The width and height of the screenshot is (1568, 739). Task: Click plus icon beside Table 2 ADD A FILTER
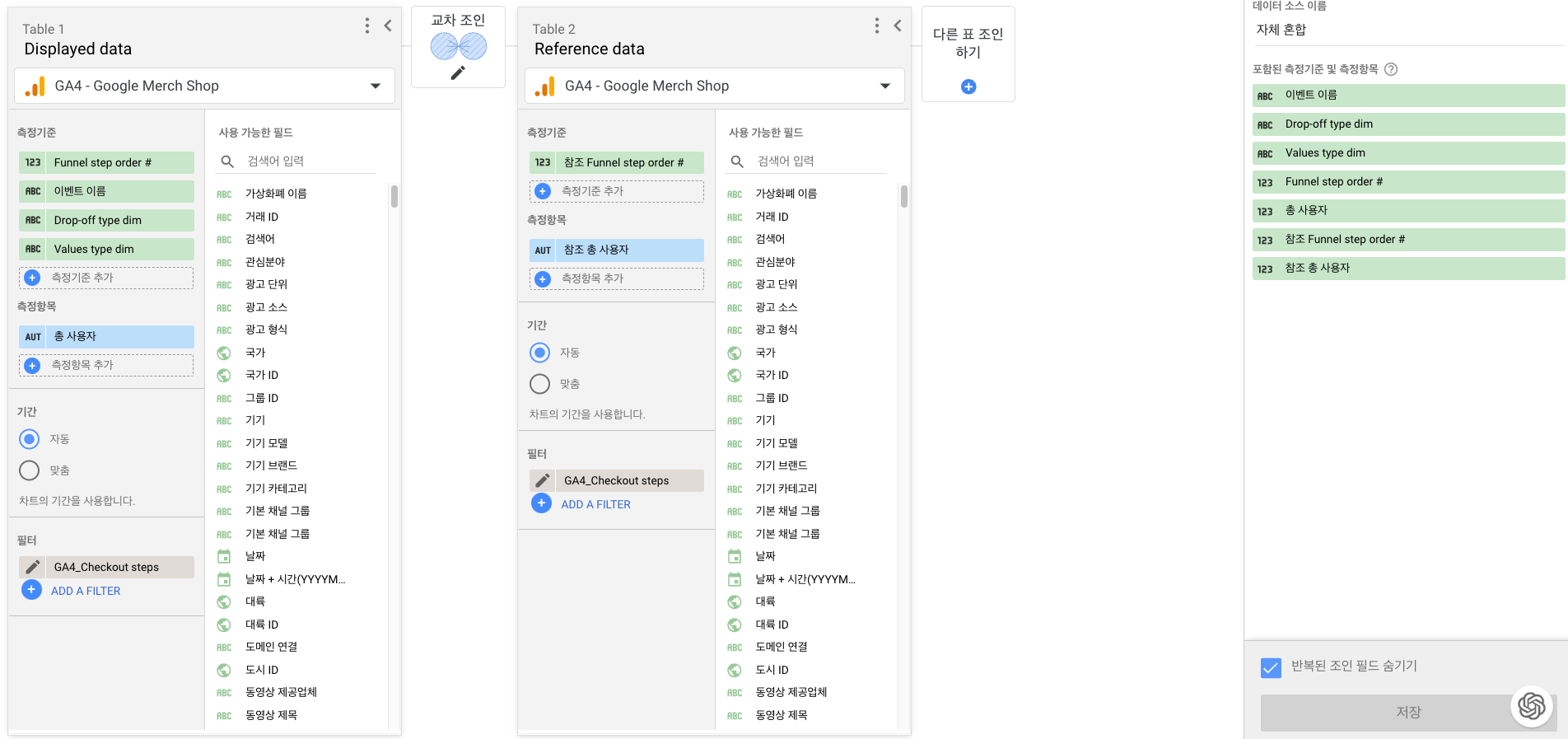click(541, 503)
